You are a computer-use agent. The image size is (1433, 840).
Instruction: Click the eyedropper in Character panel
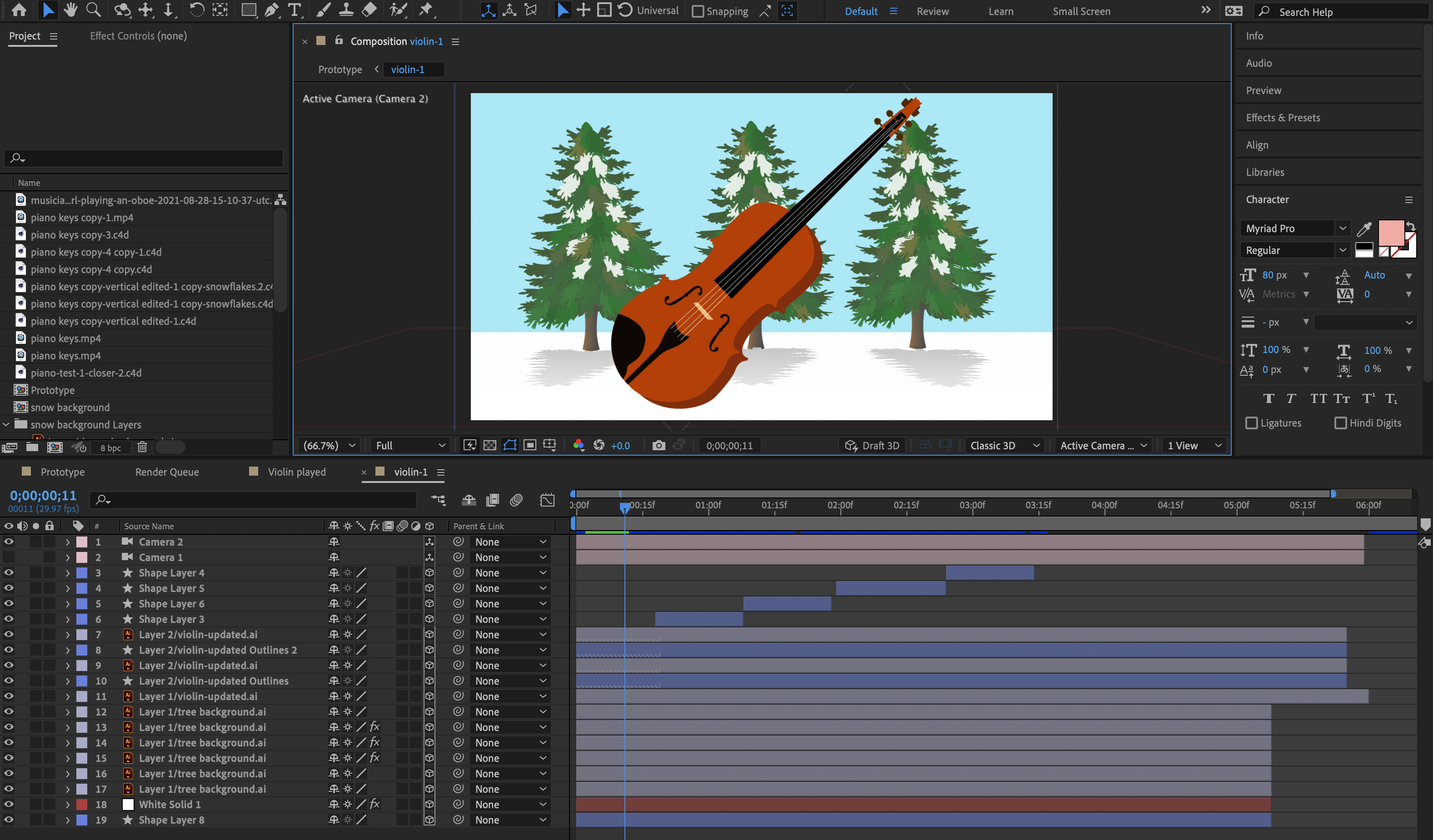pyautogui.click(x=1363, y=229)
